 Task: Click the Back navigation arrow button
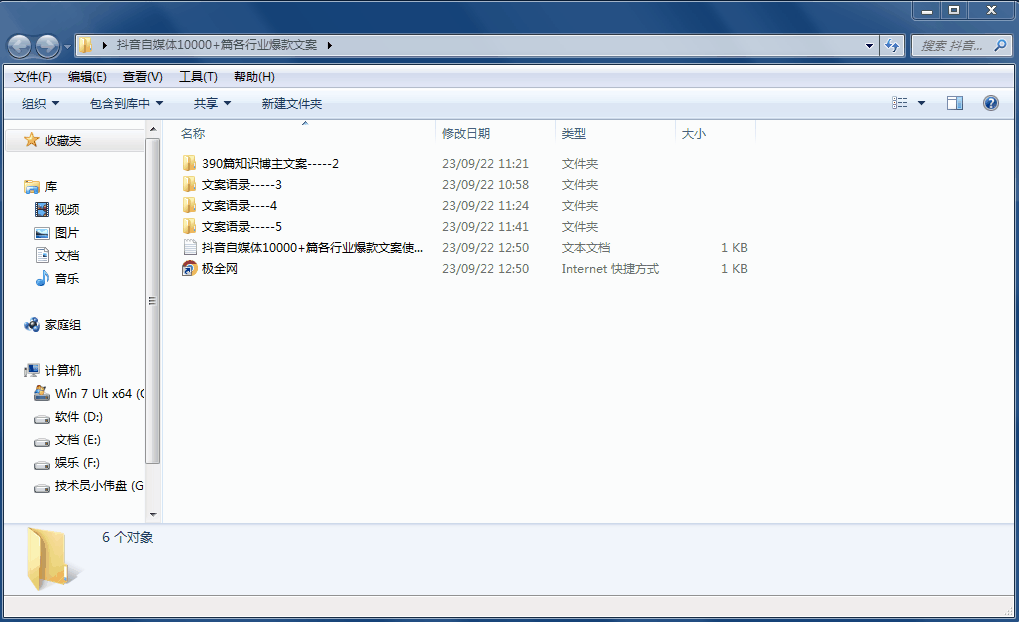pos(20,46)
